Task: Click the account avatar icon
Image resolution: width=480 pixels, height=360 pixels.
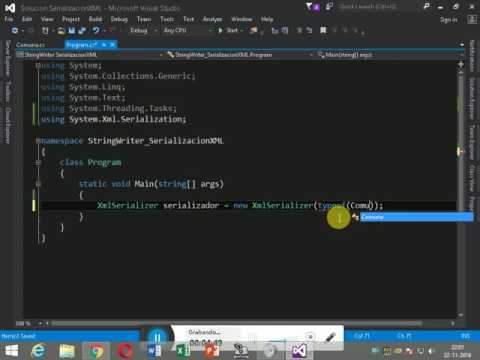Action: pyautogui.click(x=472, y=20)
